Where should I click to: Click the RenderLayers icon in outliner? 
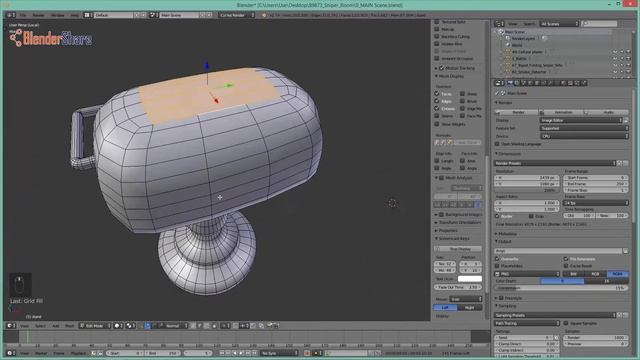point(508,38)
